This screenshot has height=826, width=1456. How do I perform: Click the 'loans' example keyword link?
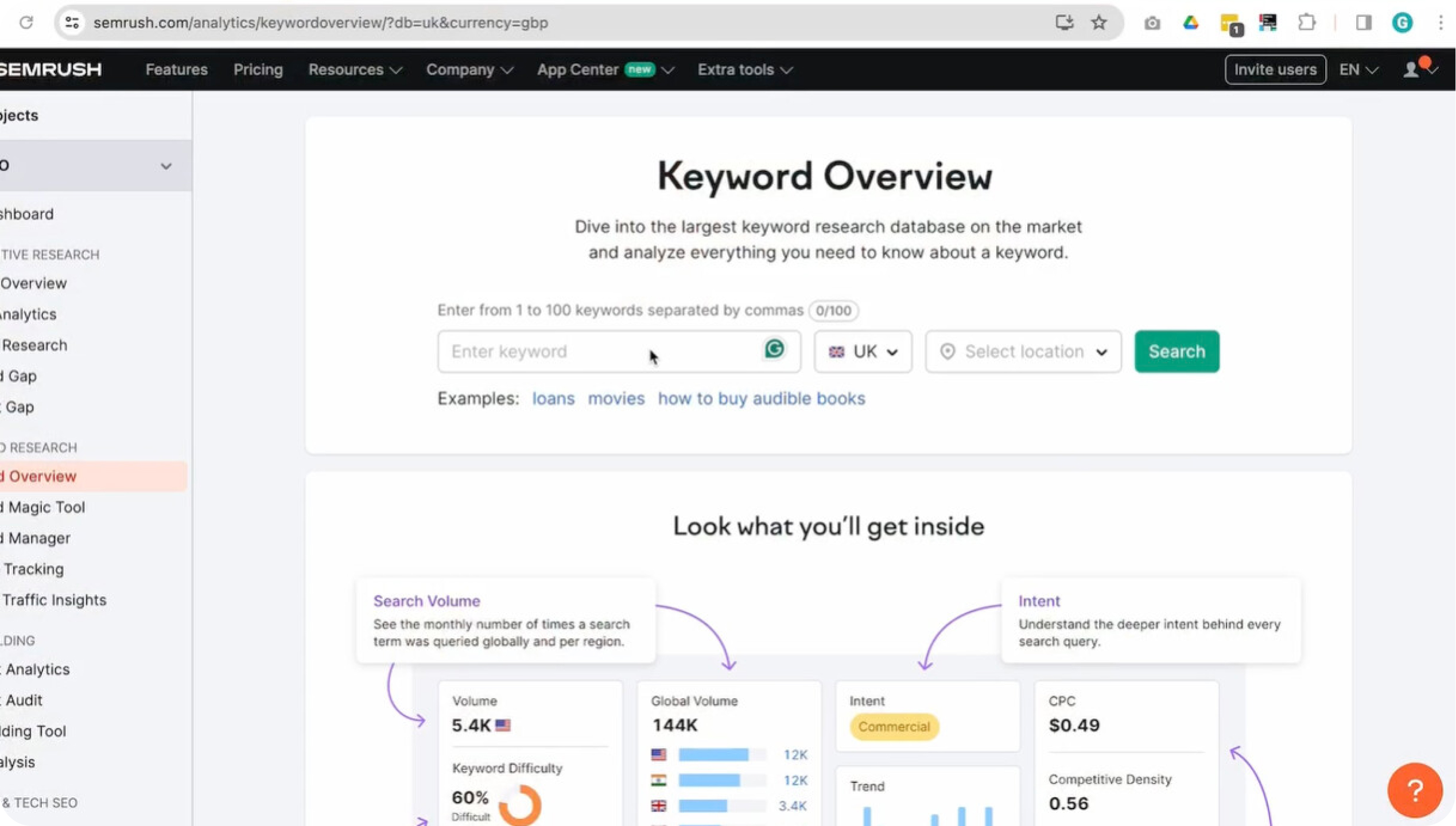tap(553, 399)
